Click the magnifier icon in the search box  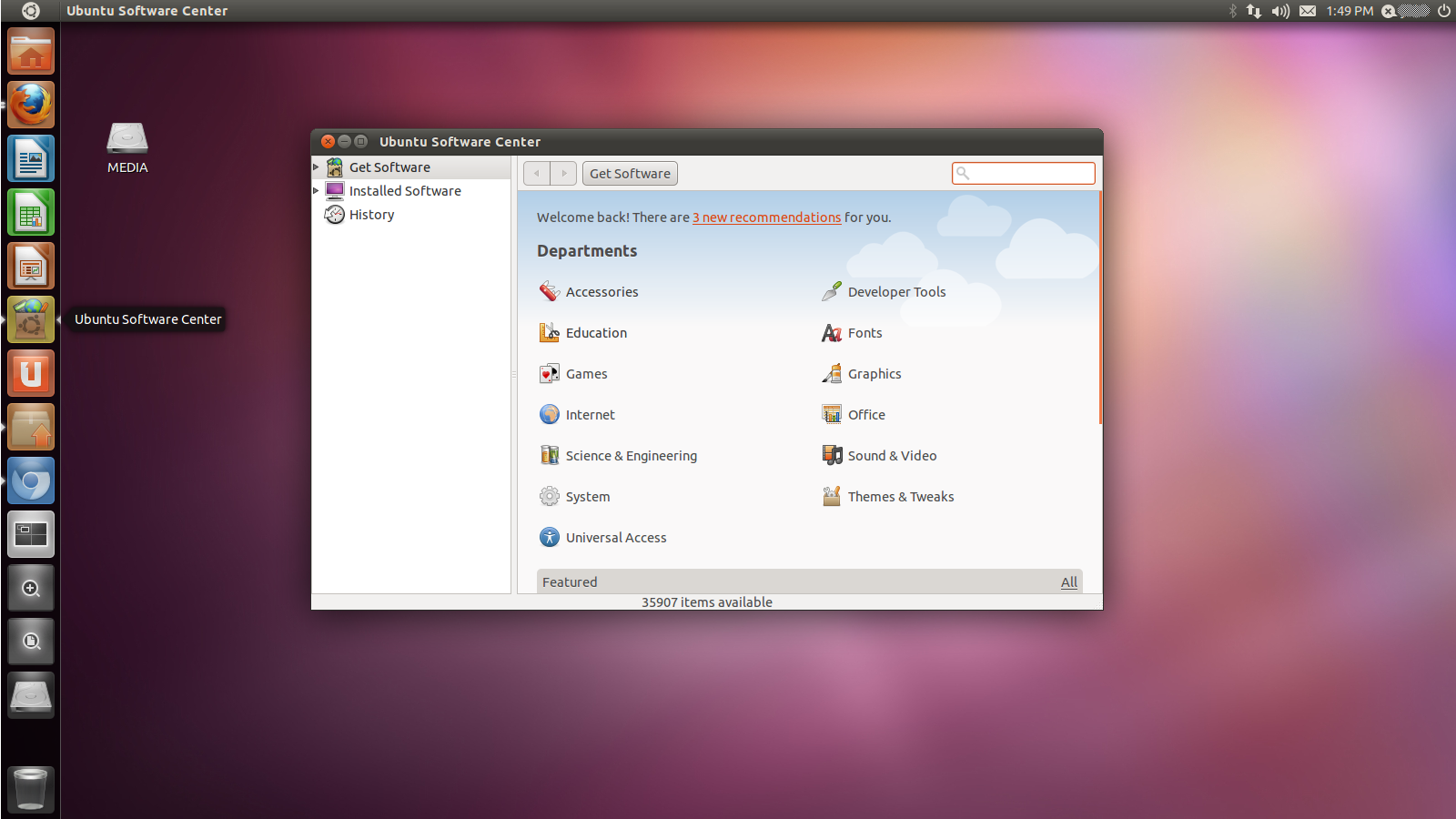963,173
